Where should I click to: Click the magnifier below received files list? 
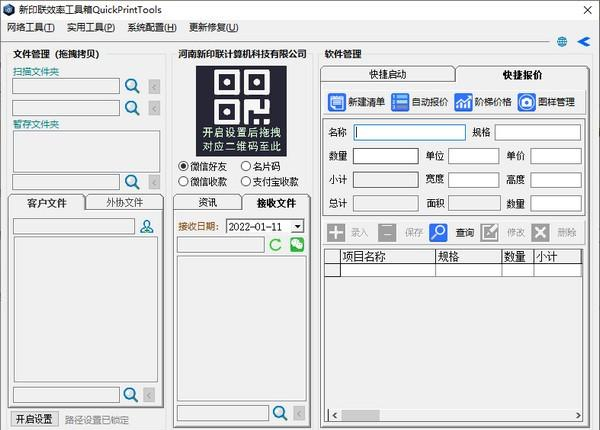point(280,413)
